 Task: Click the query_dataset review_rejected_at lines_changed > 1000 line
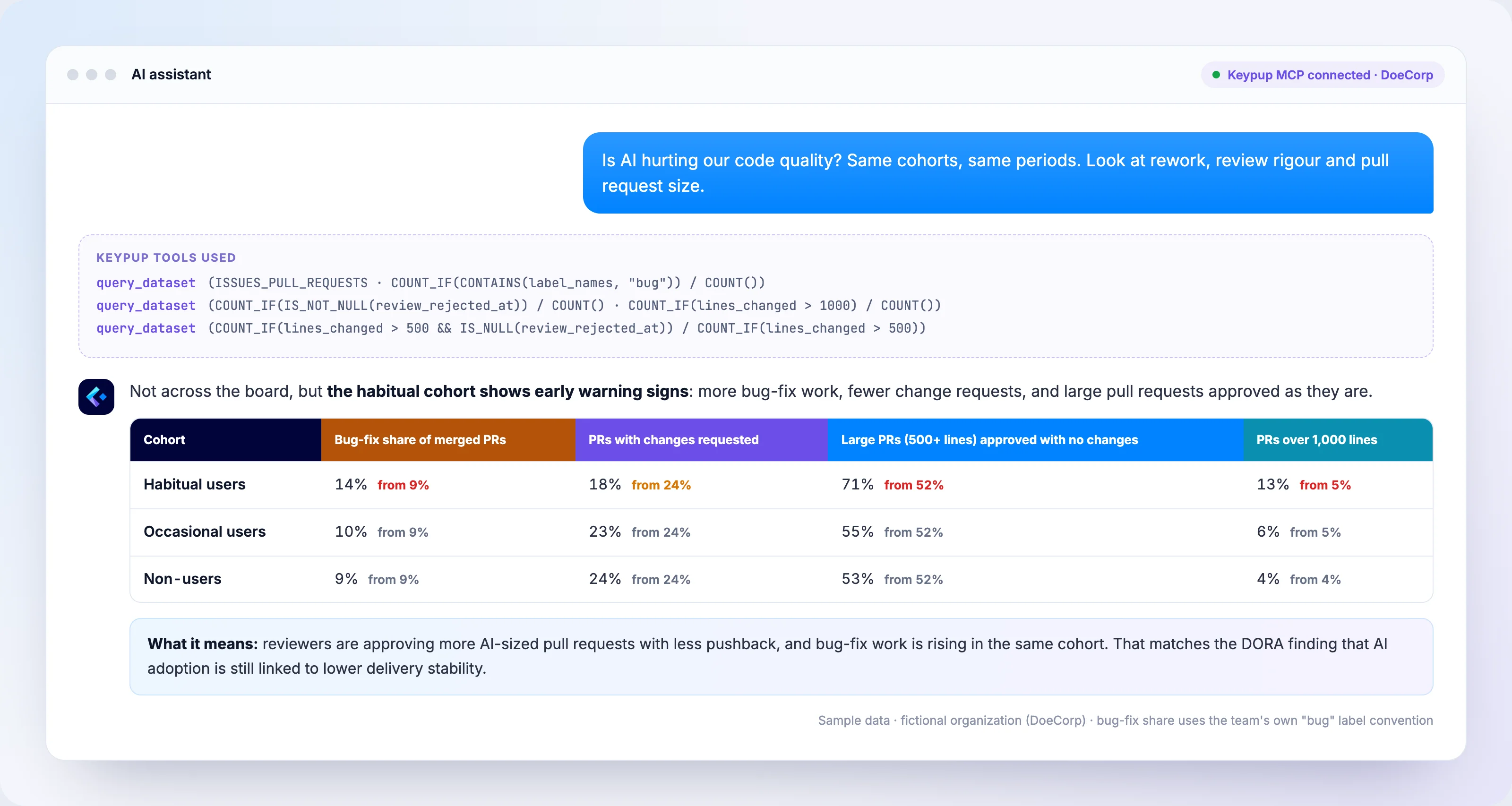tap(518, 305)
